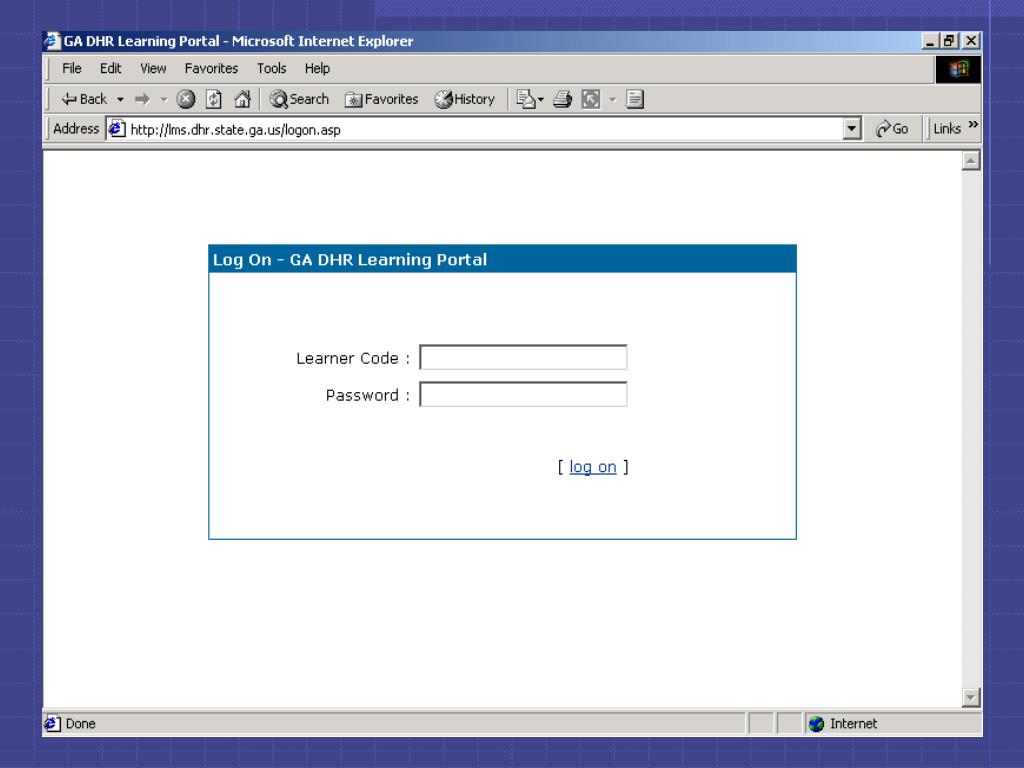
Task: Click the Go button
Action: pos(892,129)
